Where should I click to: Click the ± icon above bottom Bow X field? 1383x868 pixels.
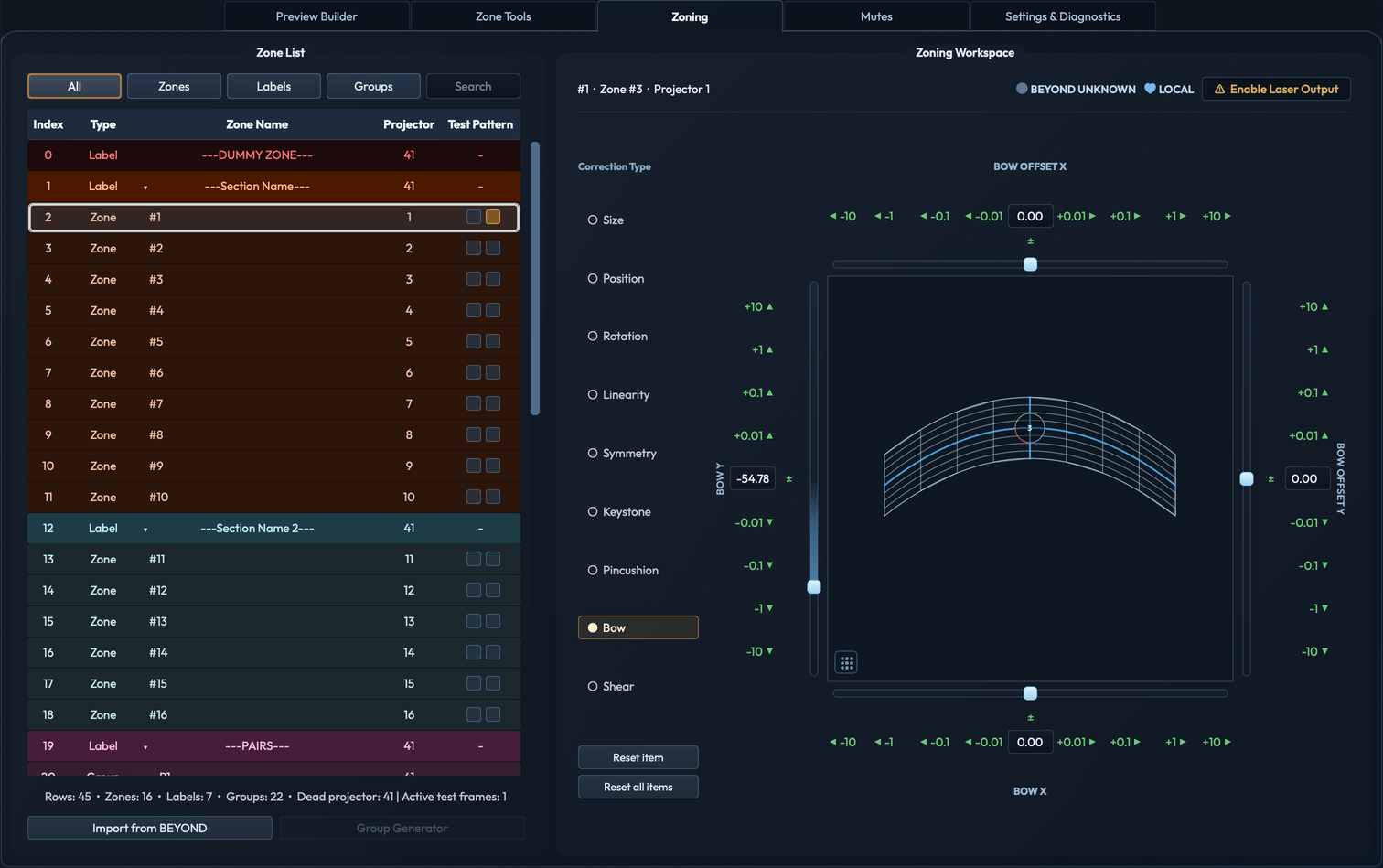(1030, 718)
